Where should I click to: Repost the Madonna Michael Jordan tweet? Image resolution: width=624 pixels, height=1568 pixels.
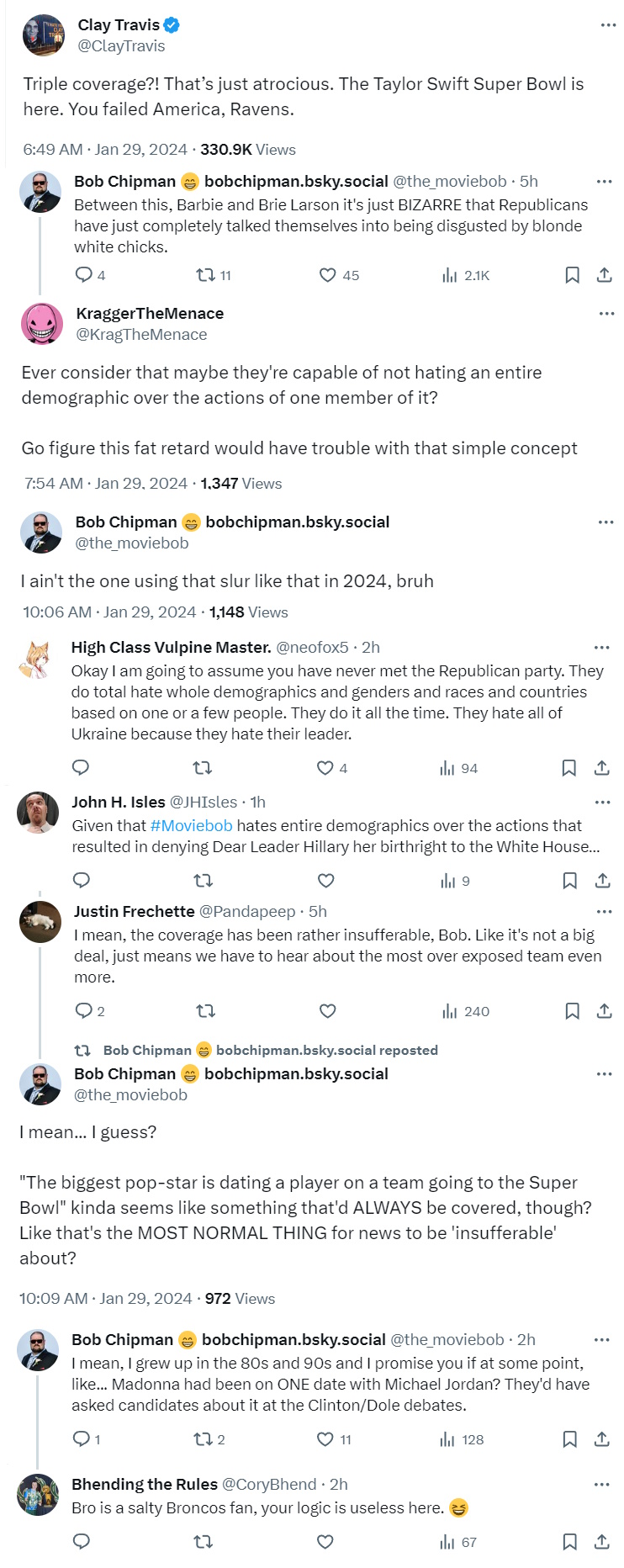pyautogui.click(x=203, y=1439)
